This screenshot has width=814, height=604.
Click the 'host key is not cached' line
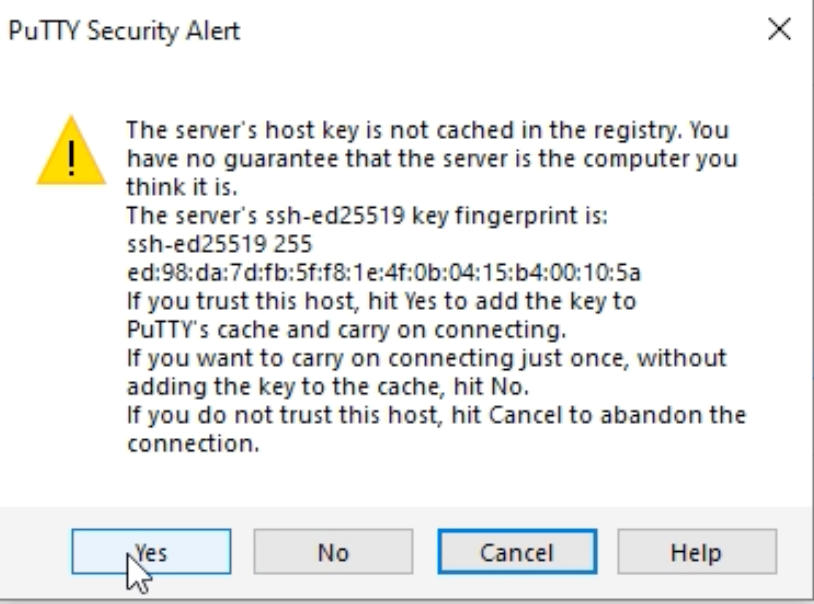[x=428, y=130]
